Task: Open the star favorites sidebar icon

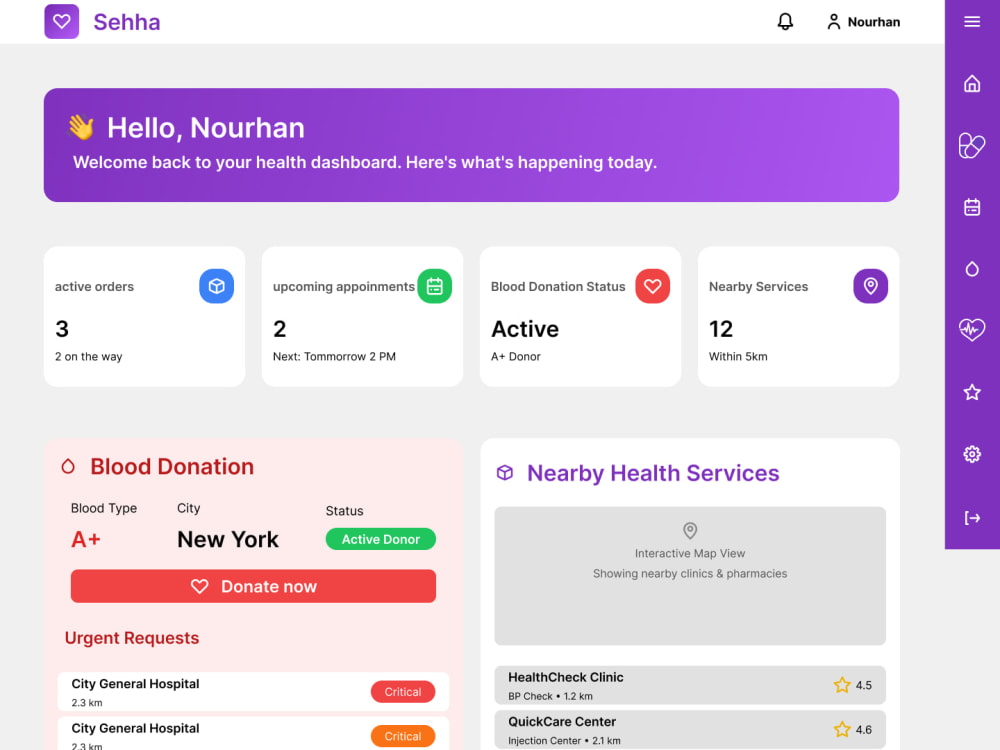Action: [x=971, y=392]
